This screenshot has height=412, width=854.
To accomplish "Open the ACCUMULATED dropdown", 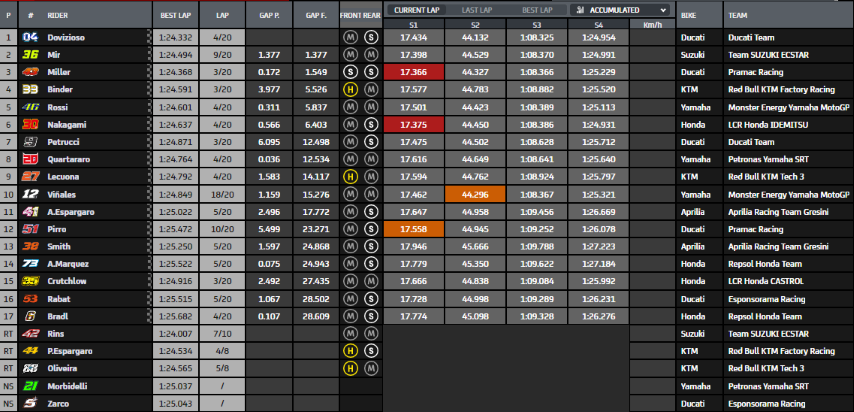I will [x=620, y=10].
